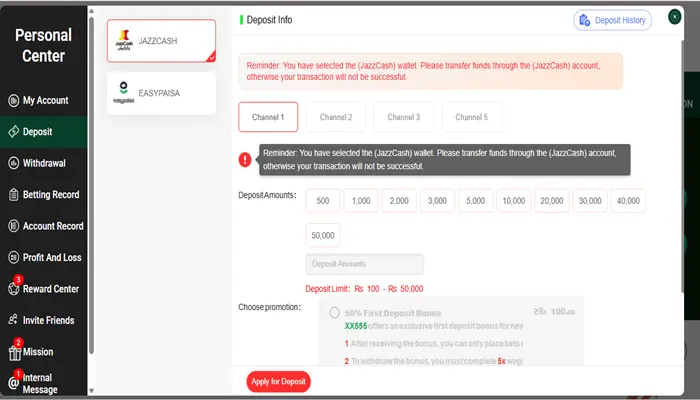Click the Deposit Amounts input field

[x=364, y=264]
